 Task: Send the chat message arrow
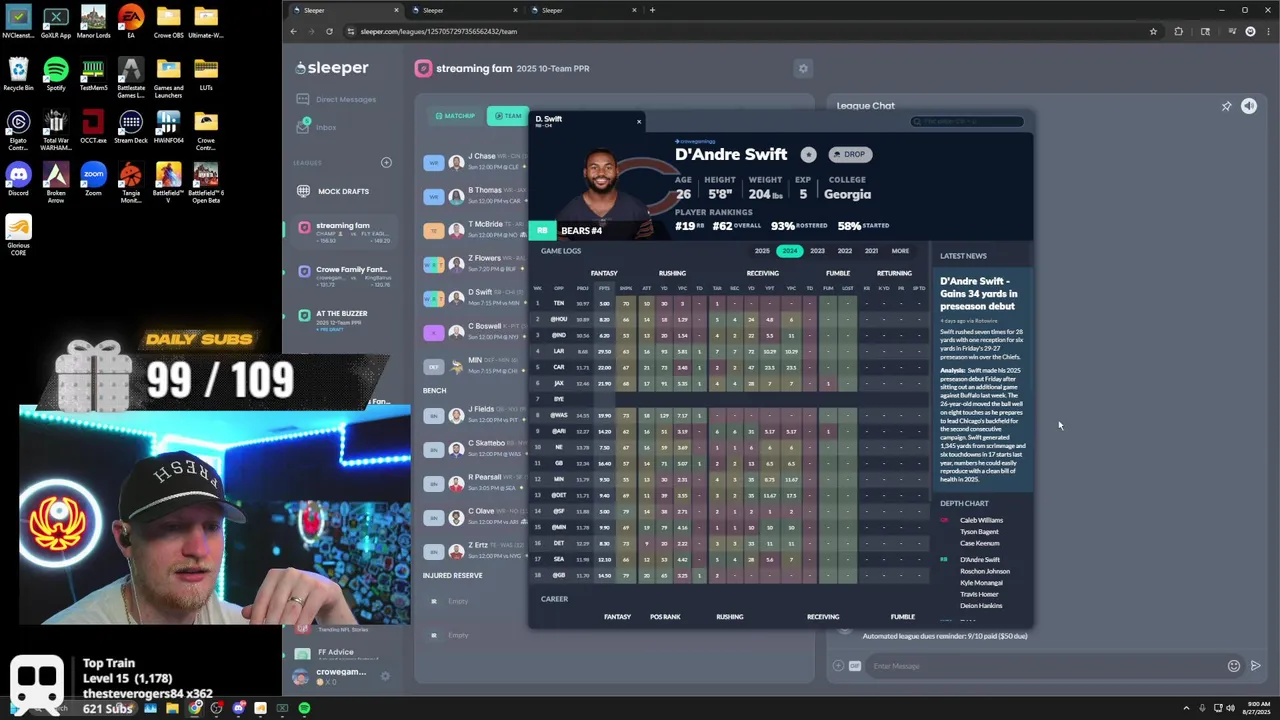coord(1256,666)
